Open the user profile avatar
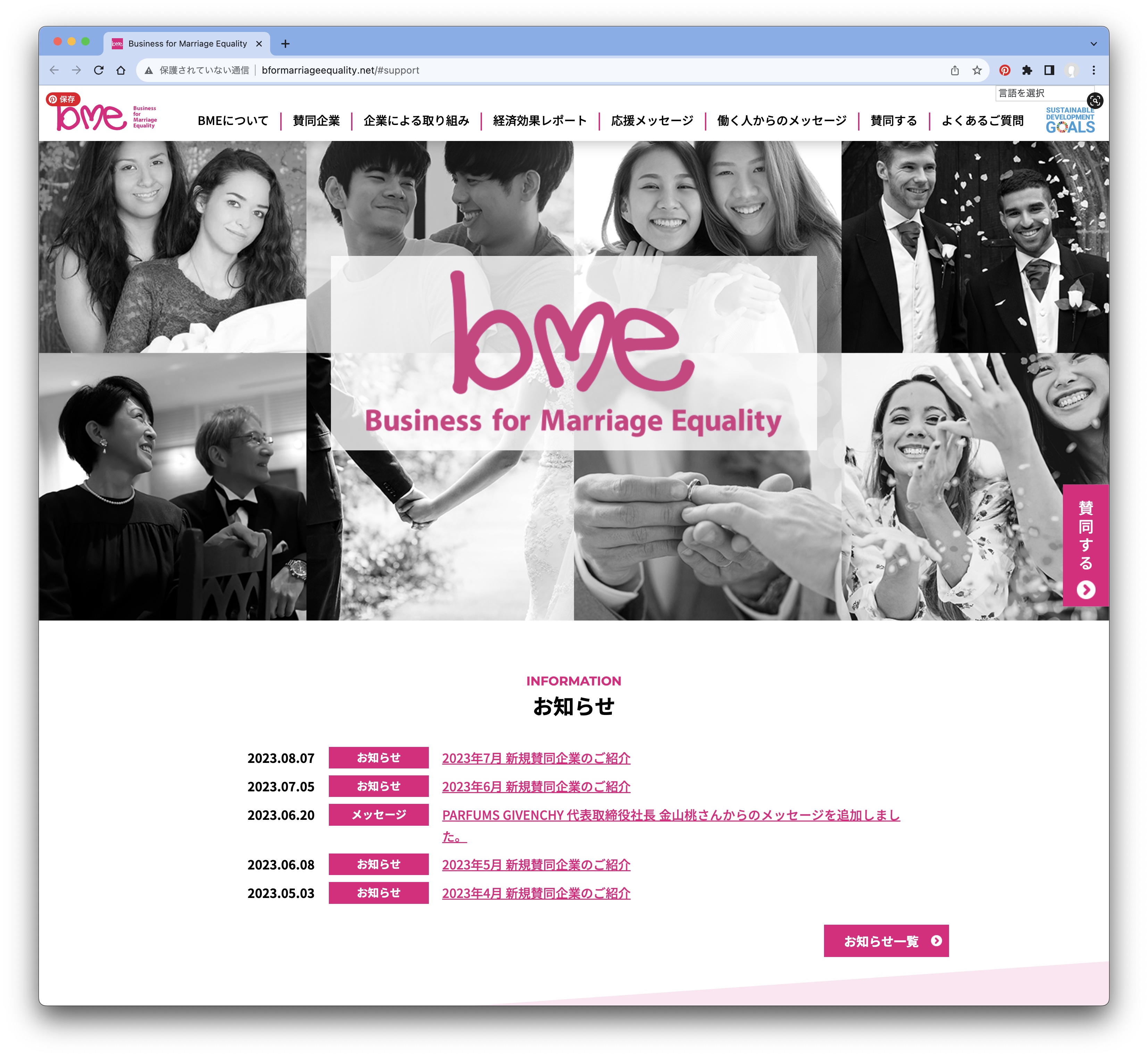 tap(1071, 70)
